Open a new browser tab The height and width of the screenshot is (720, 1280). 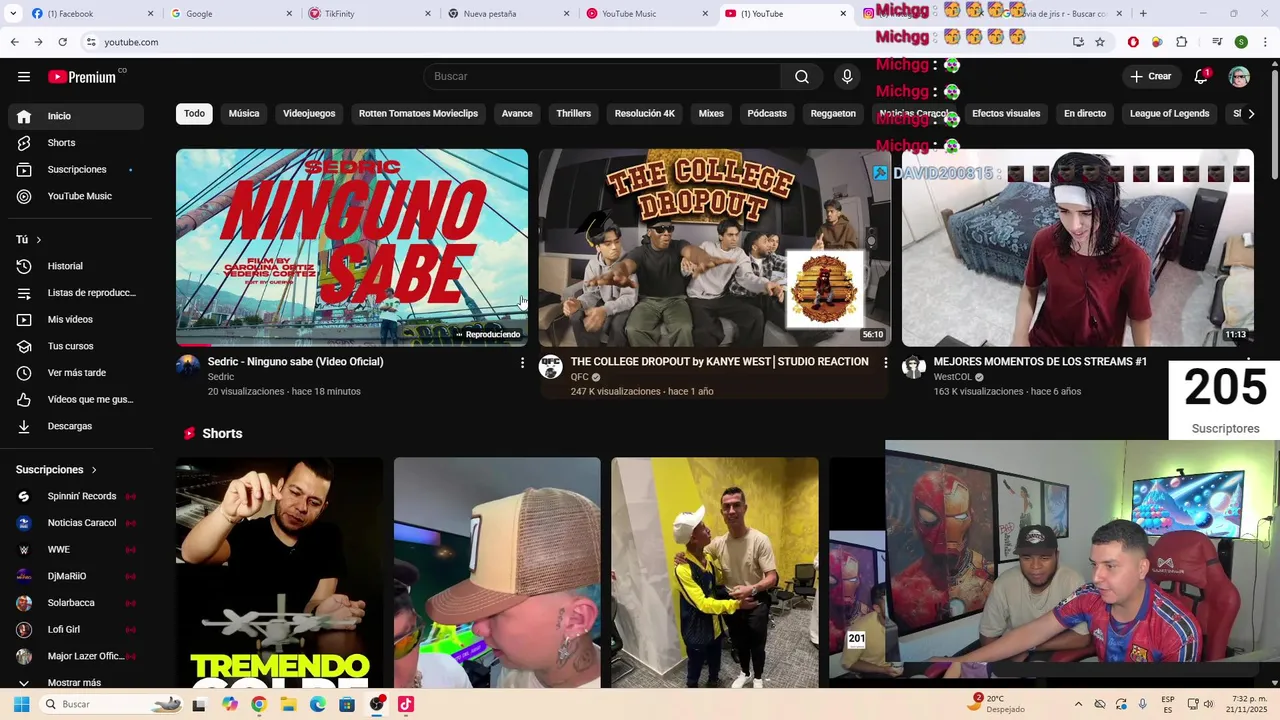point(1143,14)
